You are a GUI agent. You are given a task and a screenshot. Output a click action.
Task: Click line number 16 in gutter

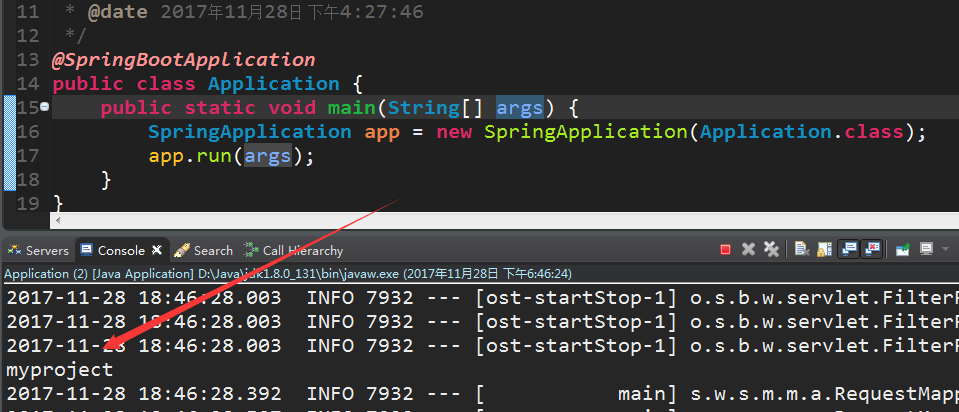(x=28, y=132)
